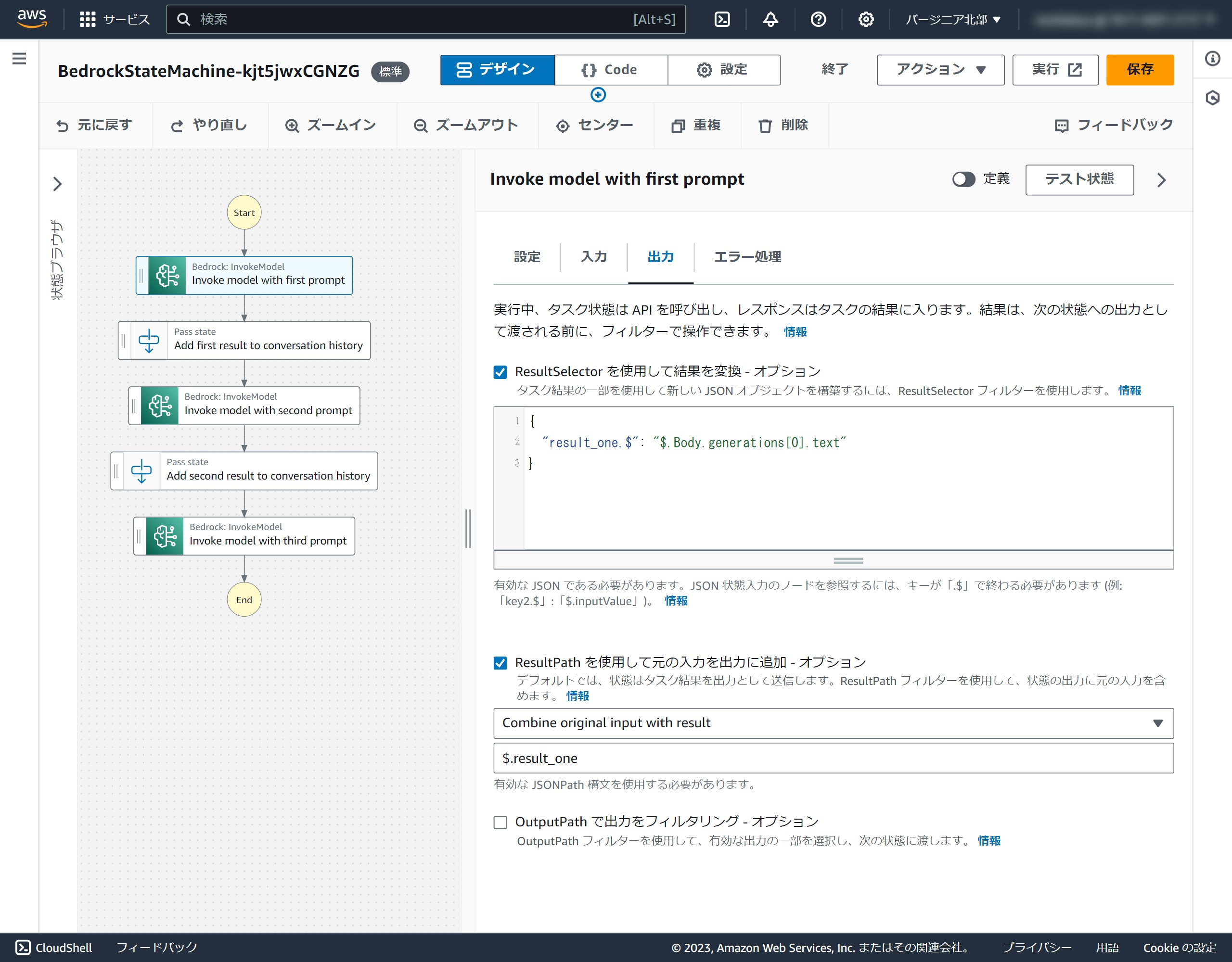Click the Center canvas icon
The image size is (1232, 962).
(x=563, y=126)
